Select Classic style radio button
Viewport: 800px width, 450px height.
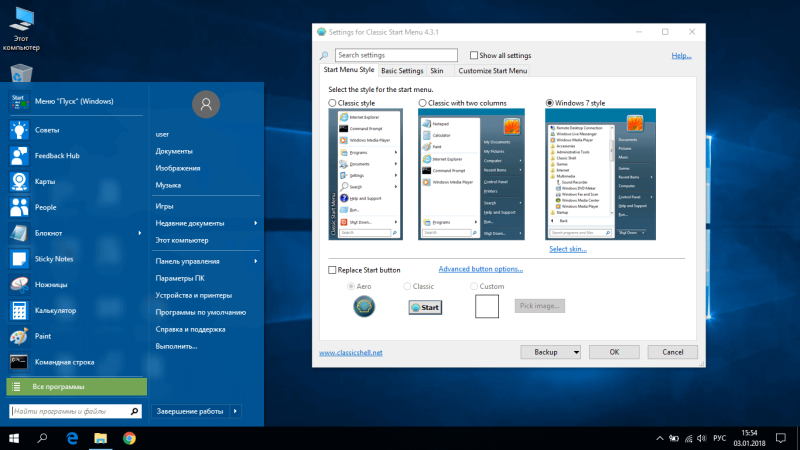(333, 103)
